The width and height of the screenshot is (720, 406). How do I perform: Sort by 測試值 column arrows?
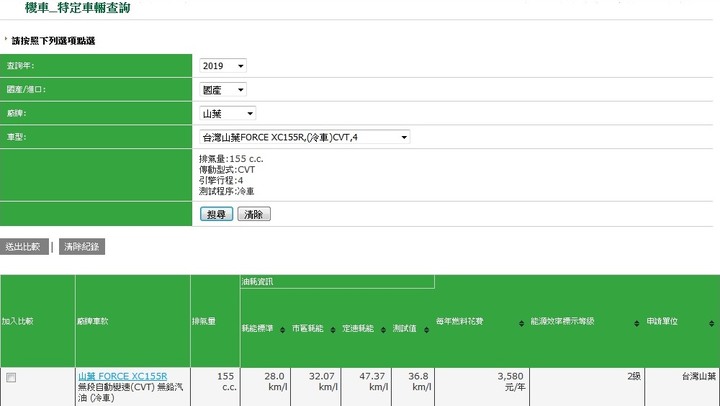click(x=427, y=330)
